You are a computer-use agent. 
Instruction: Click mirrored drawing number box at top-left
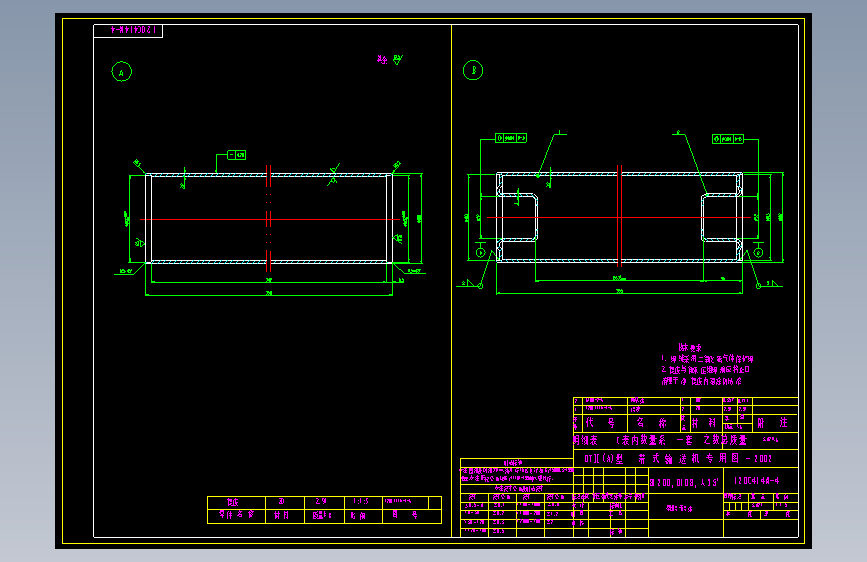pyautogui.click(x=128, y=31)
